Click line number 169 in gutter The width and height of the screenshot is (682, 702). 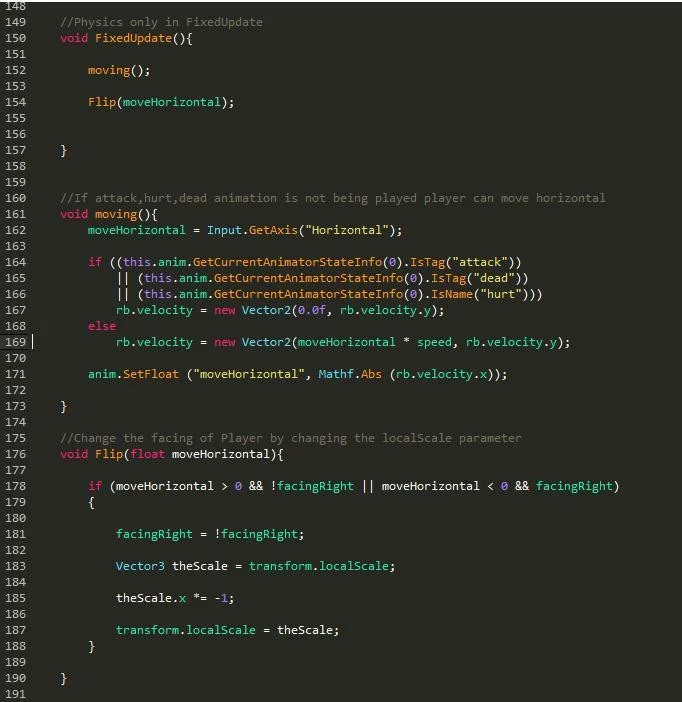pyautogui.click(x=15, y=342)
